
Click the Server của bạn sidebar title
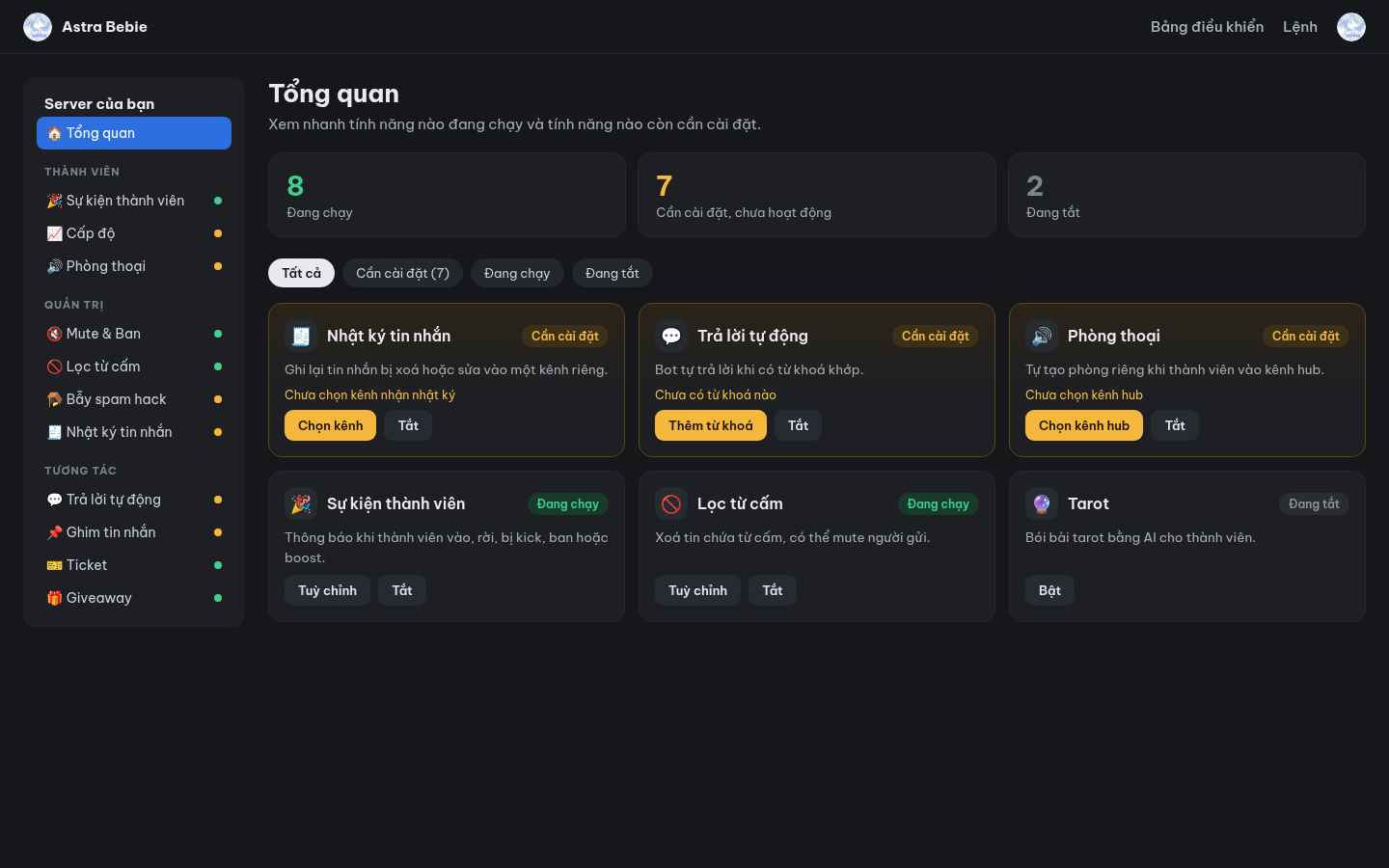99,104
